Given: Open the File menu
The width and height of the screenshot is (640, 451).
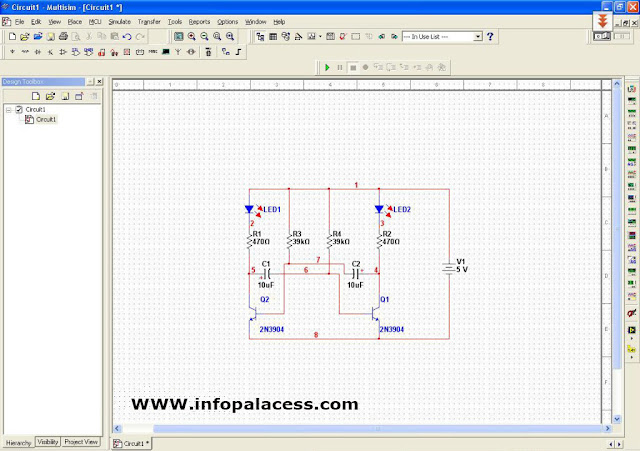Looking at the screenshot, I should pos(19,22).
